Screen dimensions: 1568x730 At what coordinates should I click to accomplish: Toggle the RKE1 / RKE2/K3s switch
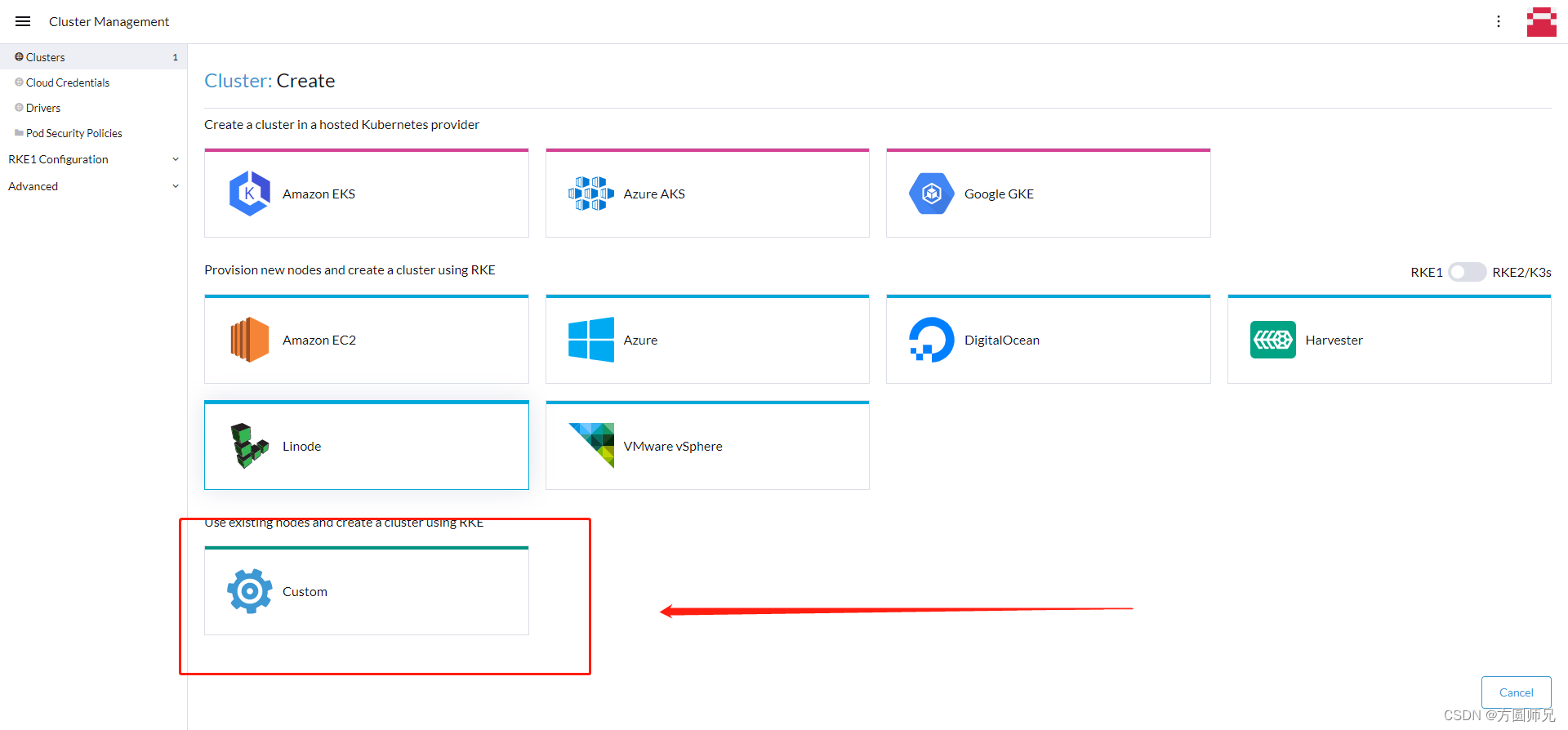coord(1467,272)
